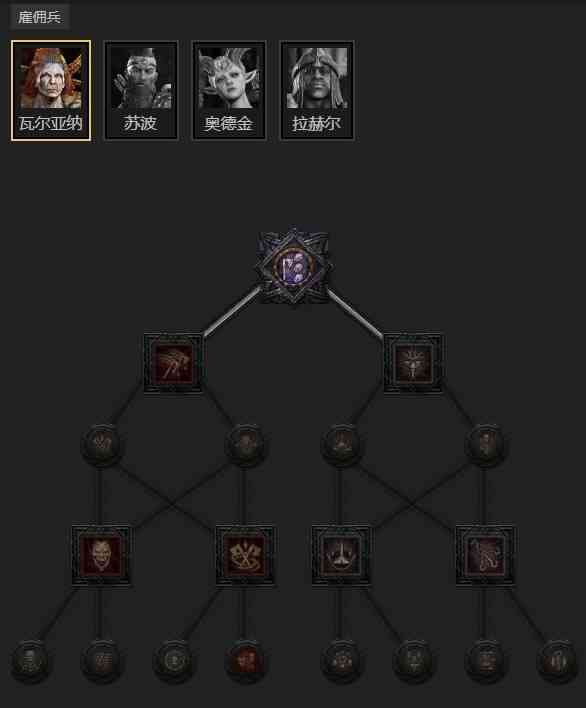586x708 pixels.
Task: Select the crossed axes skill icon
Action: [245, 555]
